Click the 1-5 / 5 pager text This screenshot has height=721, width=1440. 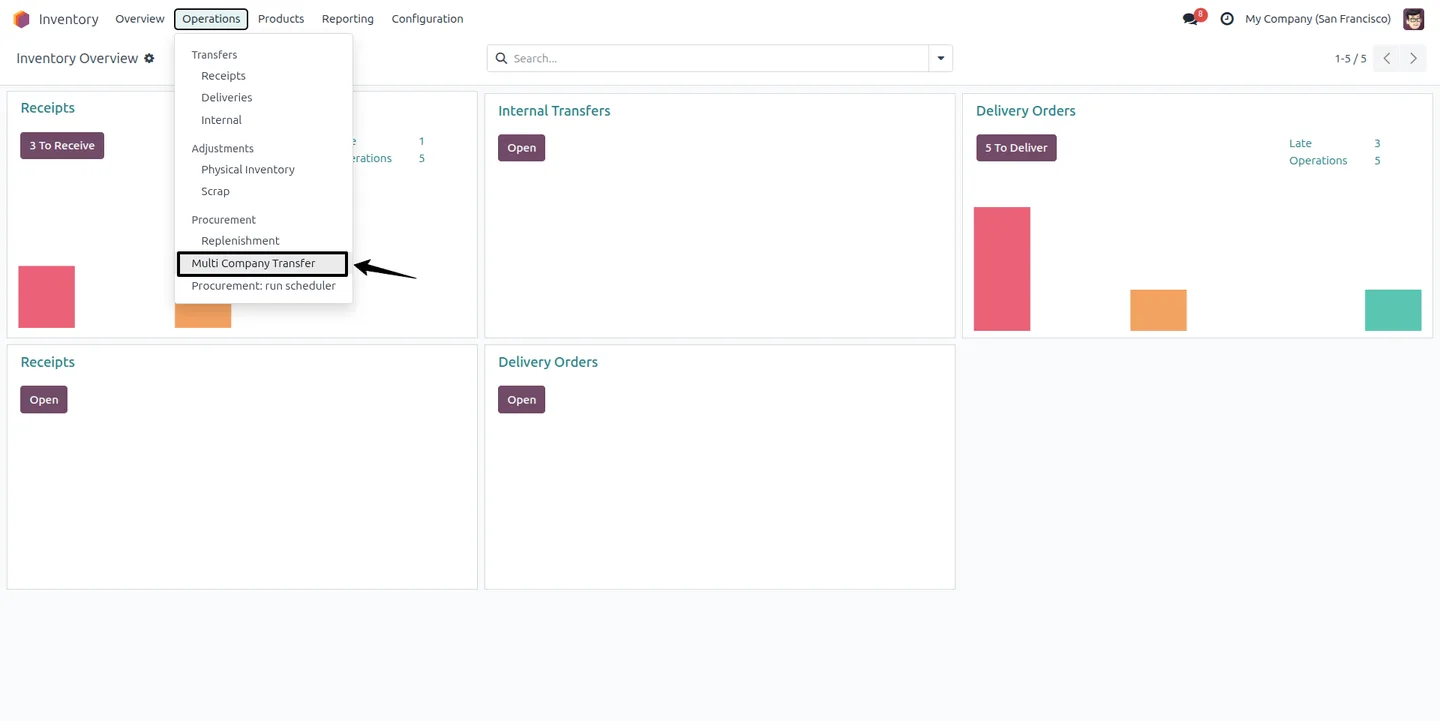pos(1350,59)
